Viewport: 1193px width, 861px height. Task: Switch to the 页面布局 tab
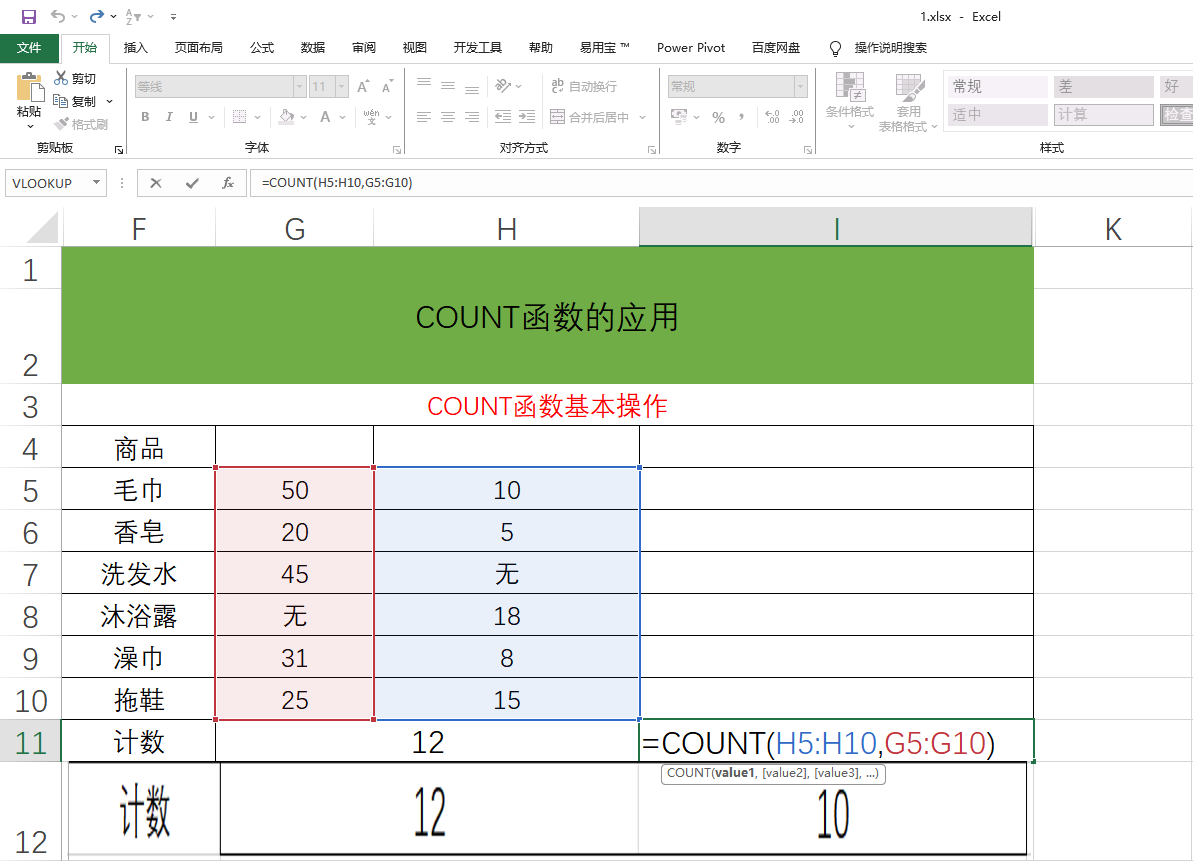point(199,48)
